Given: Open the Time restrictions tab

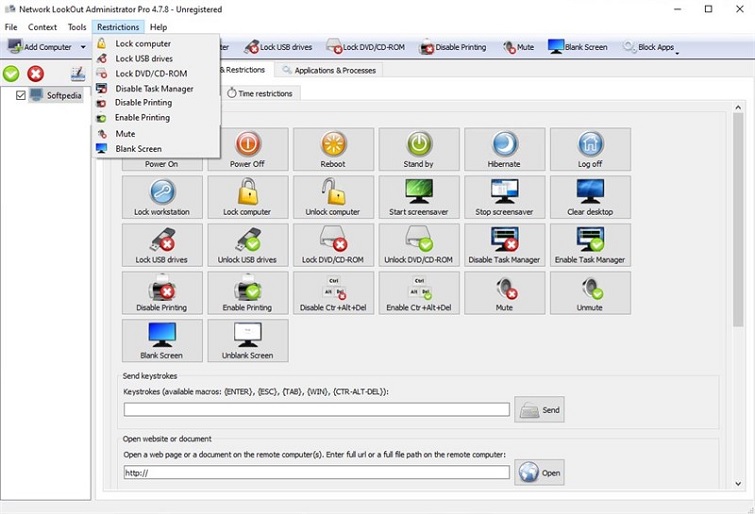Looking at the screenshot, I should pos(260,93).
